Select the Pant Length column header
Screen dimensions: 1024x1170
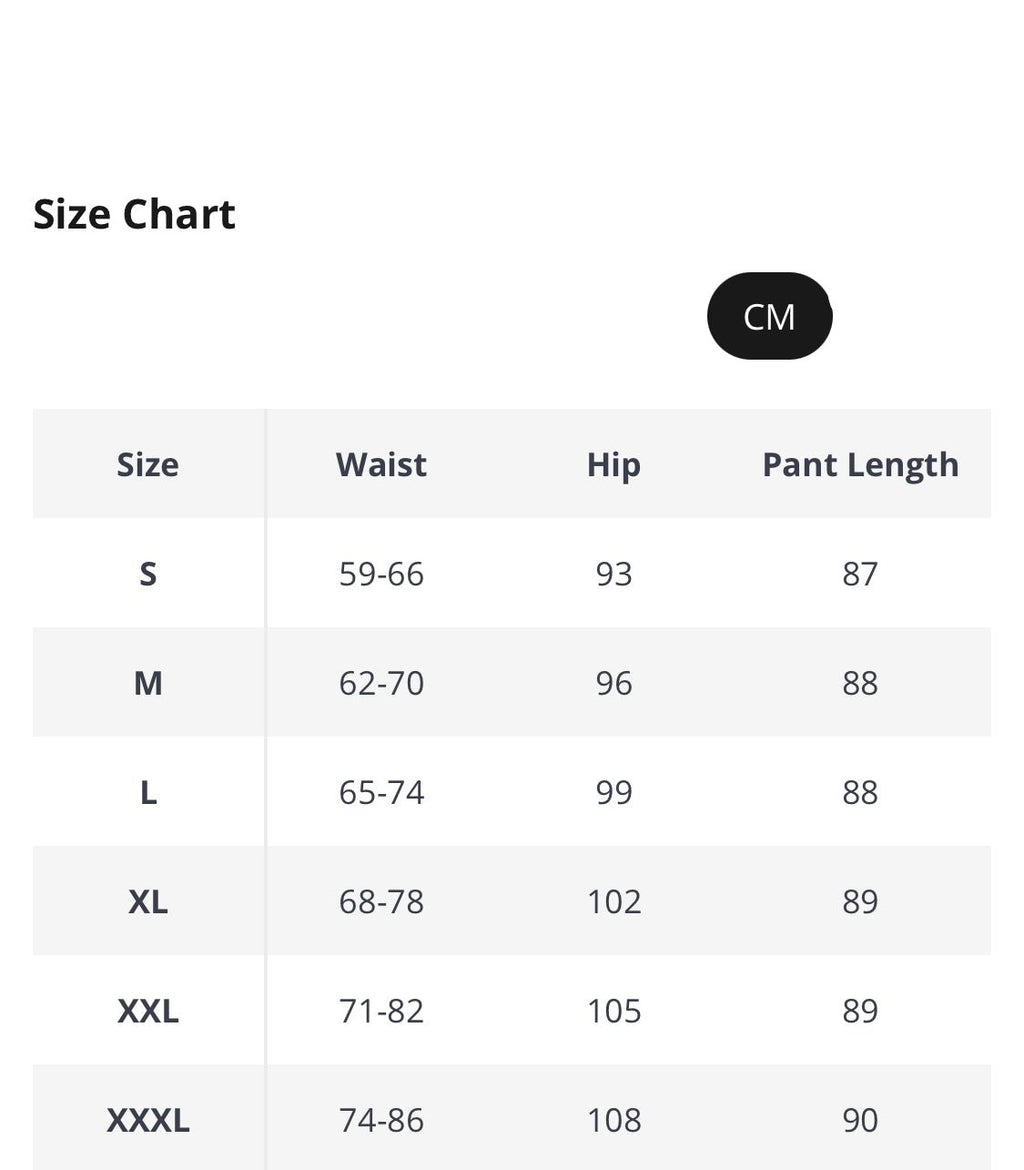(x=860, y=464)
